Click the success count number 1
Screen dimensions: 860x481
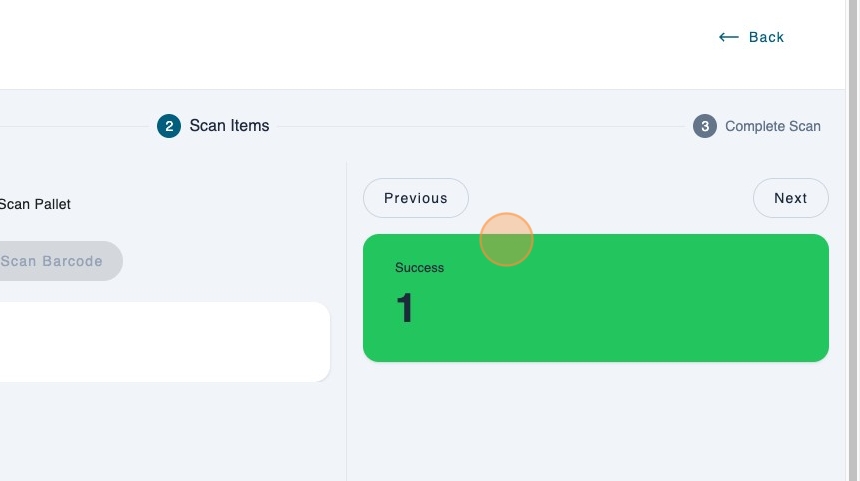405,308
